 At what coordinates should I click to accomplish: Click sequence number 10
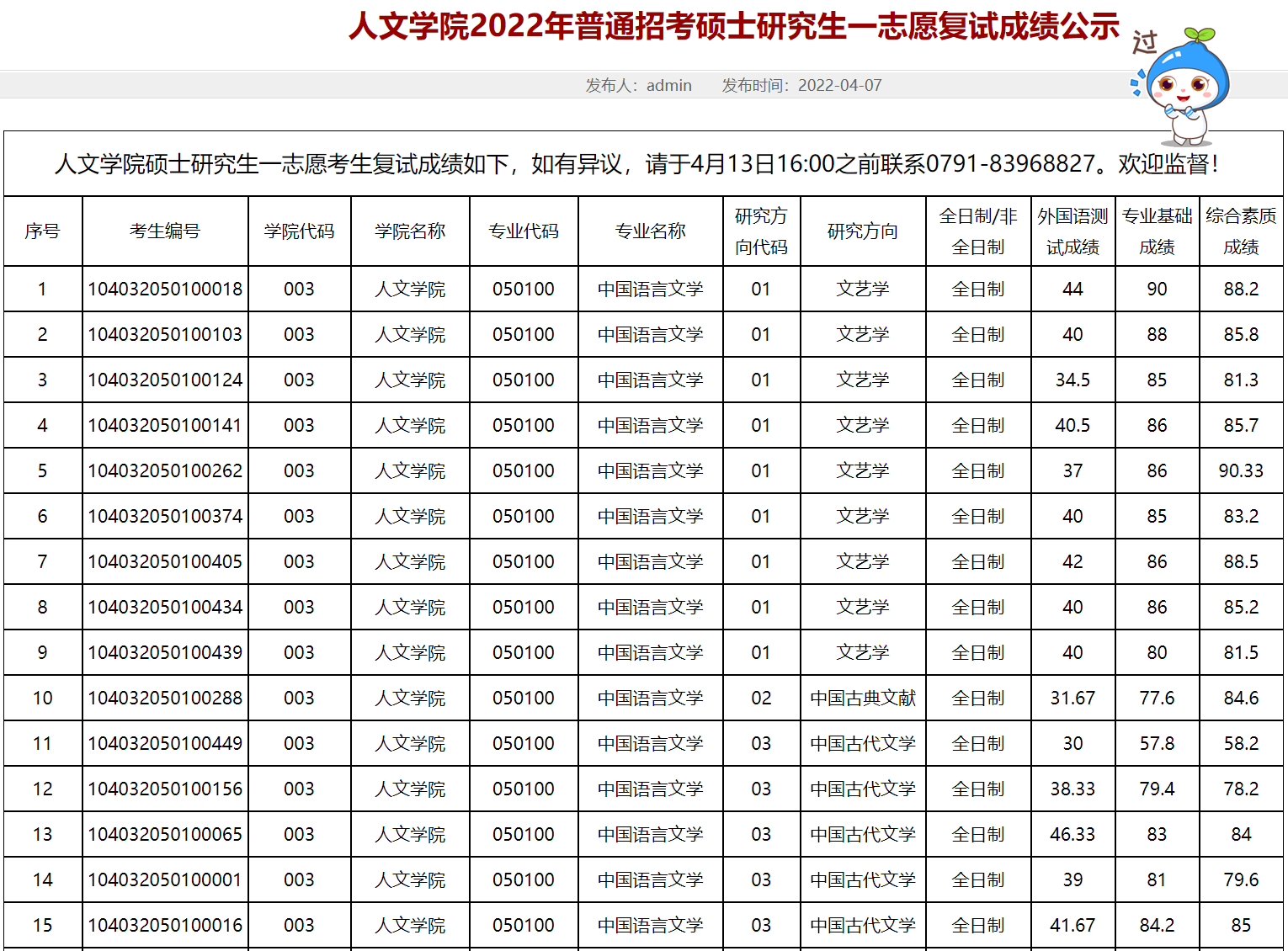click(x=43, y=699)
